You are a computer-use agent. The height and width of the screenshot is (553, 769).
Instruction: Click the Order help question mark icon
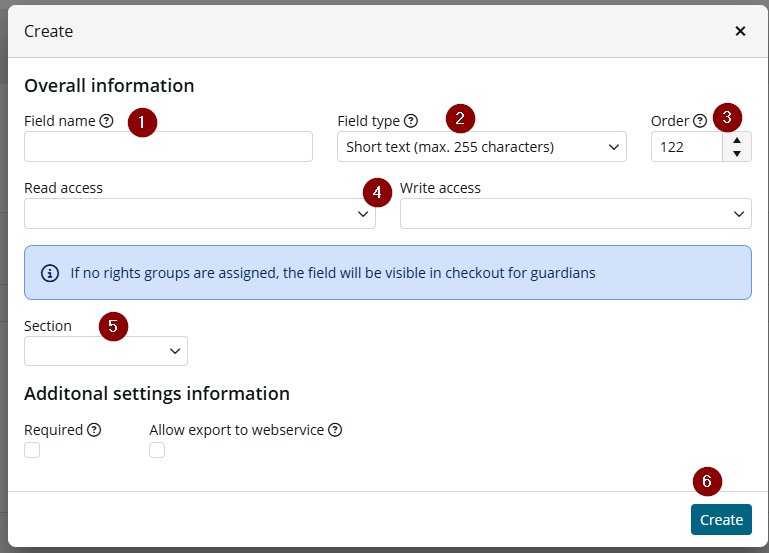coord(700,121)
